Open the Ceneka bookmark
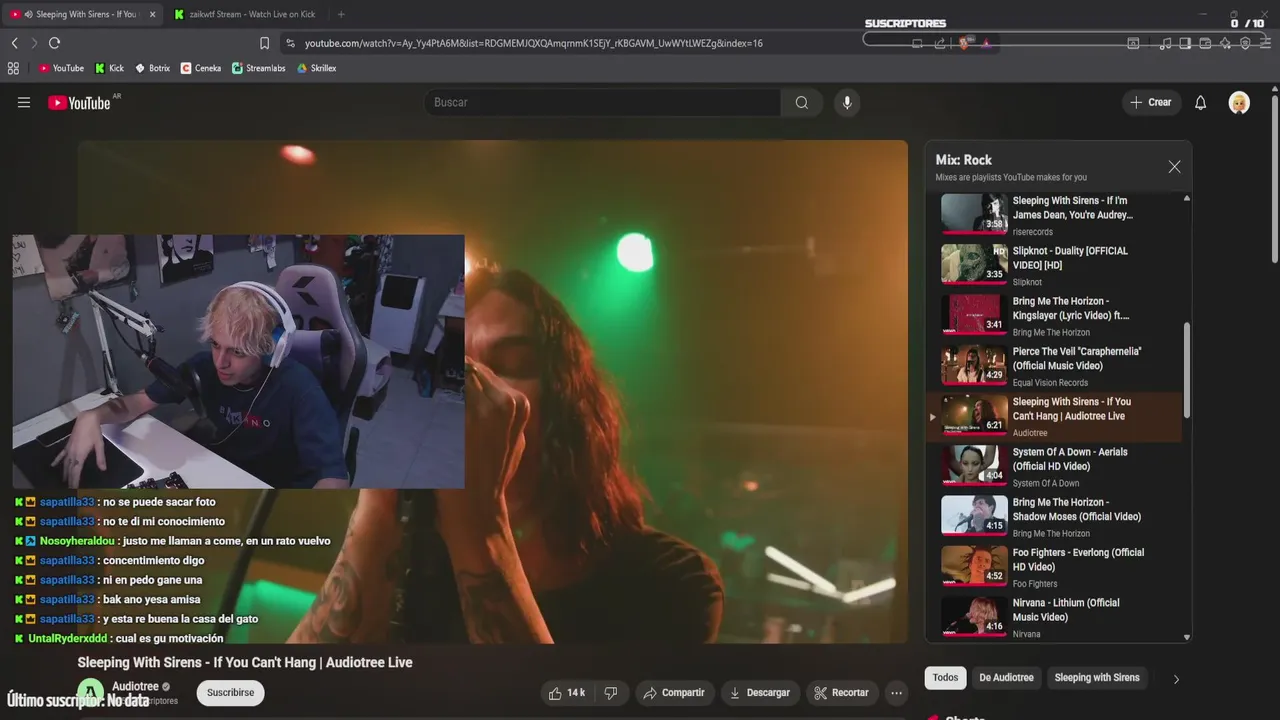The height and width of the screenshot is (720, 1280). (x=201, y=68)
